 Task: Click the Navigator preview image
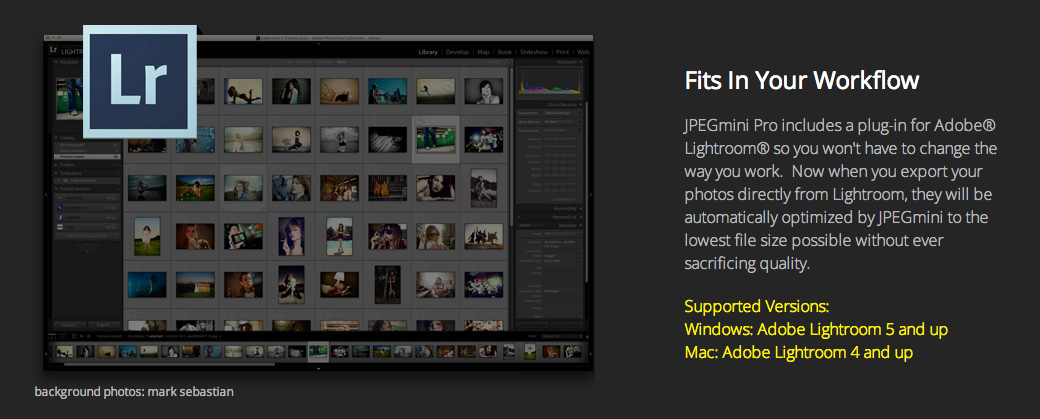coord(70,98)
